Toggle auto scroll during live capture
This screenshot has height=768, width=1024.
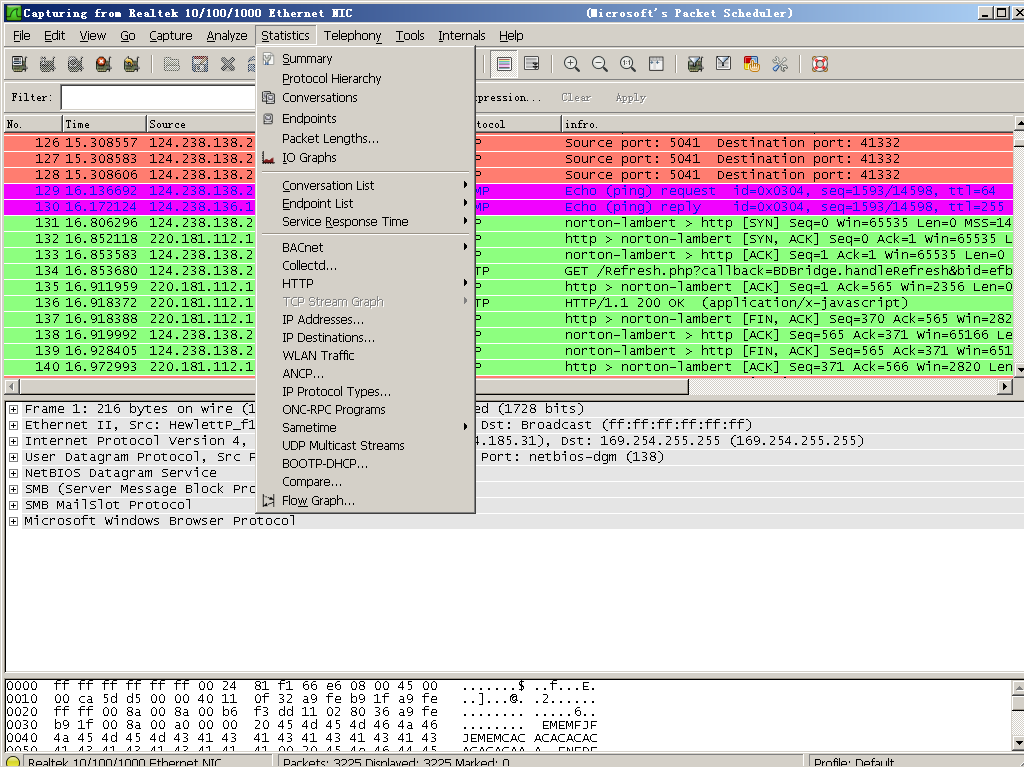[532, 64]
